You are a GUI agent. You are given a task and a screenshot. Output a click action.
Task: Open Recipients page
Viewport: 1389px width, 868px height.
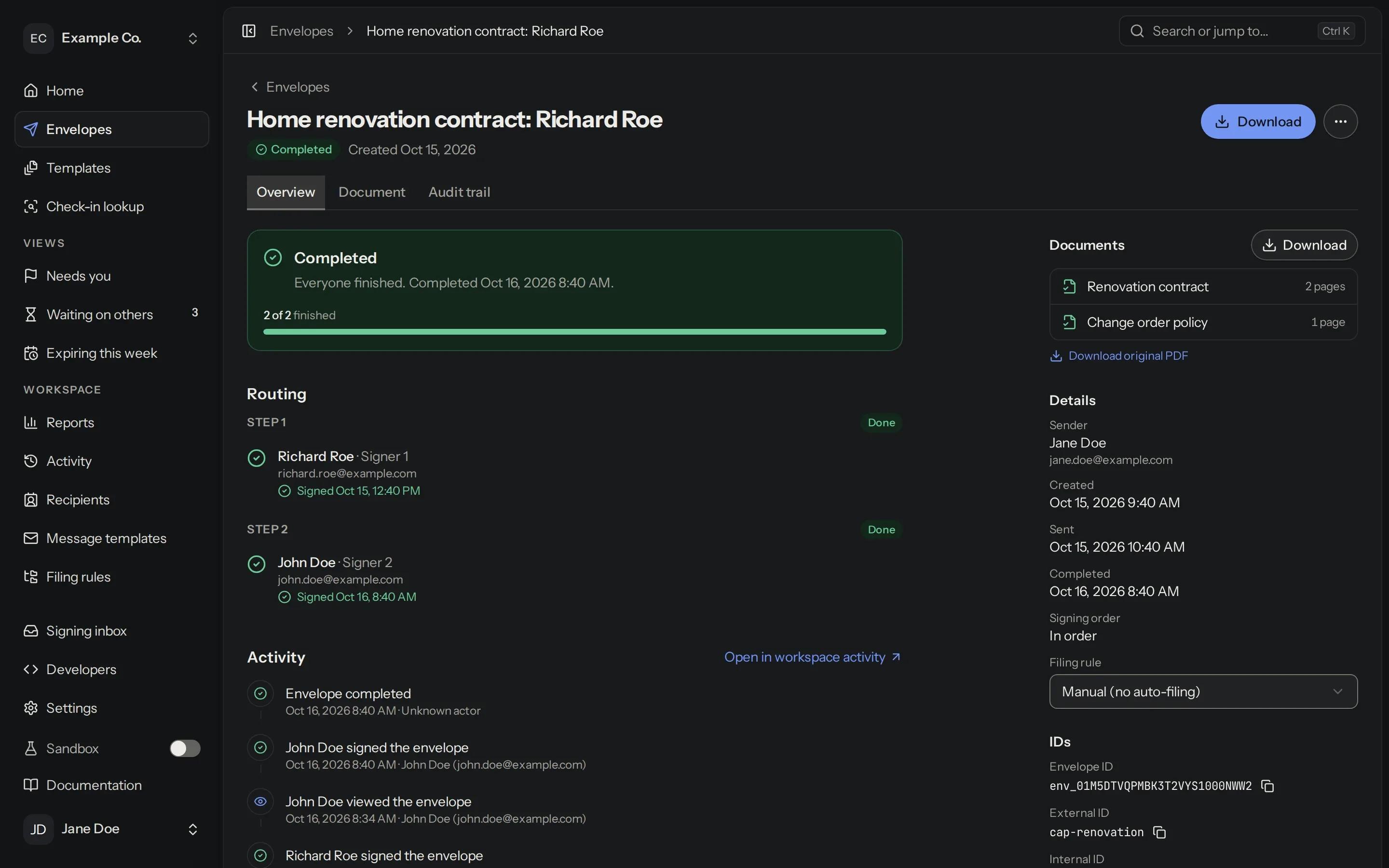click(111, 500)
